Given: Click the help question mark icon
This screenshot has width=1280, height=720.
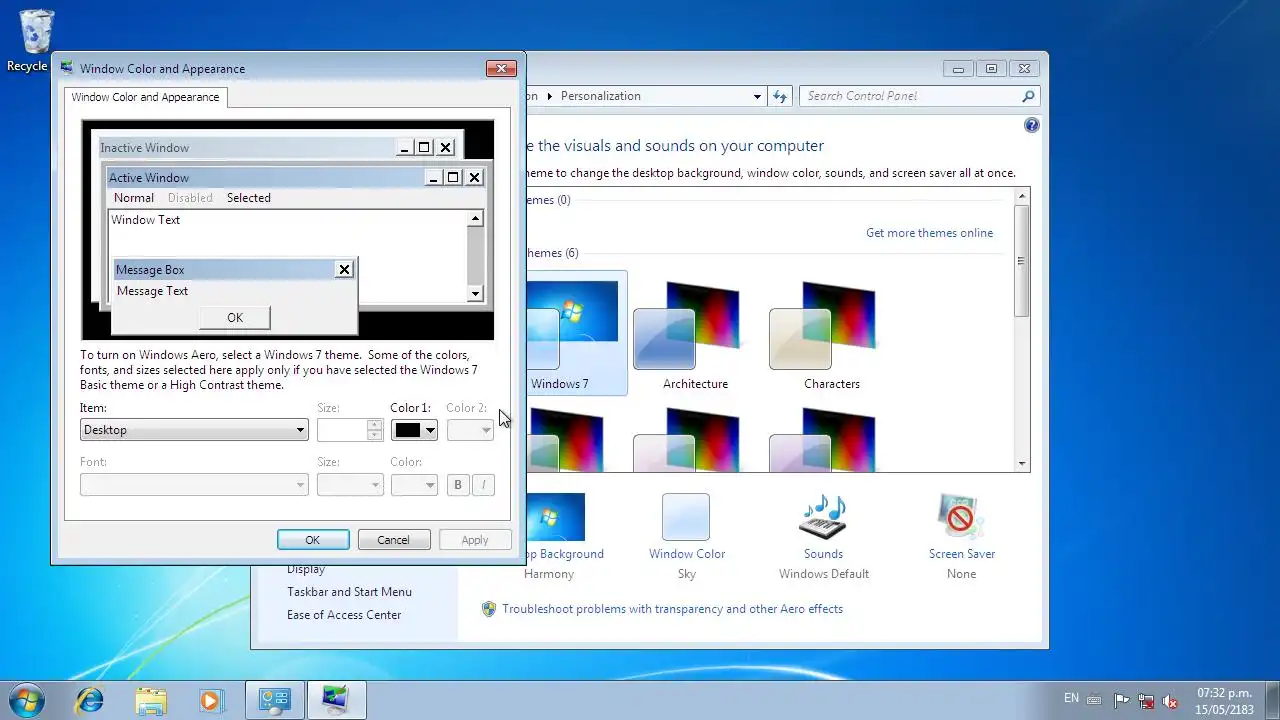Looking at the screenshot, I should coord(1032,125).
